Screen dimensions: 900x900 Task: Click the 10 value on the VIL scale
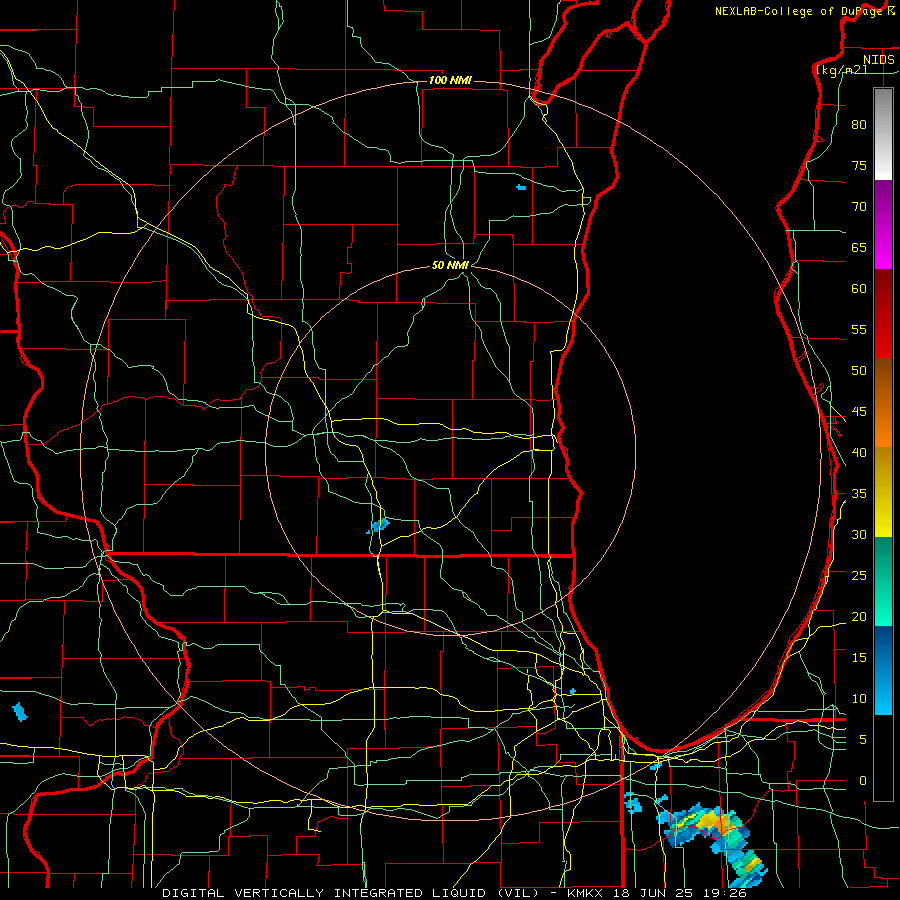[859, 699]
